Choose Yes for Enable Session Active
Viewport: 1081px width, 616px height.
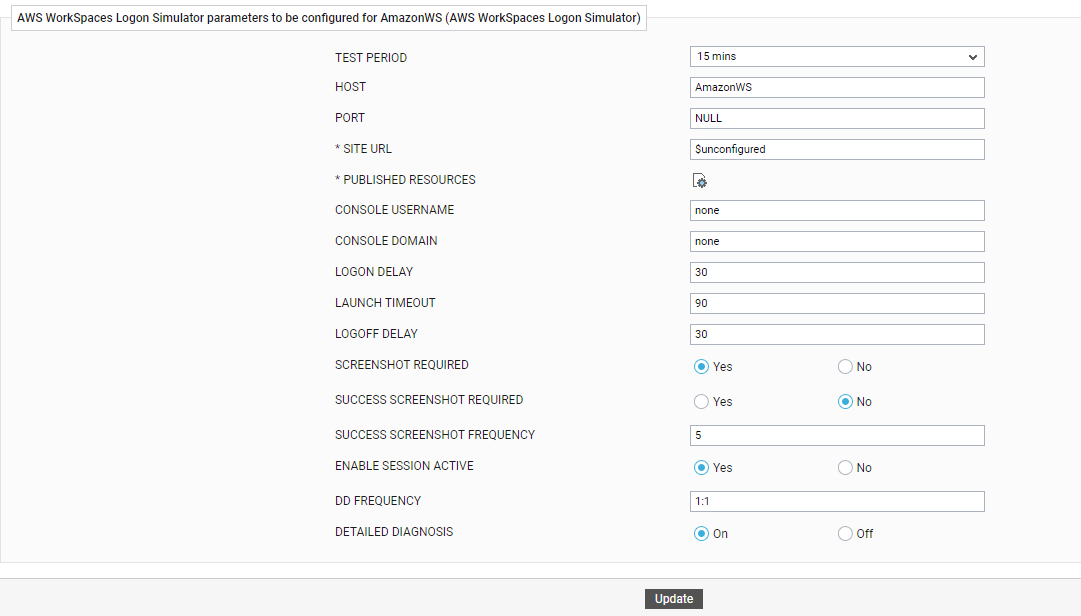(x=701, y=468)
